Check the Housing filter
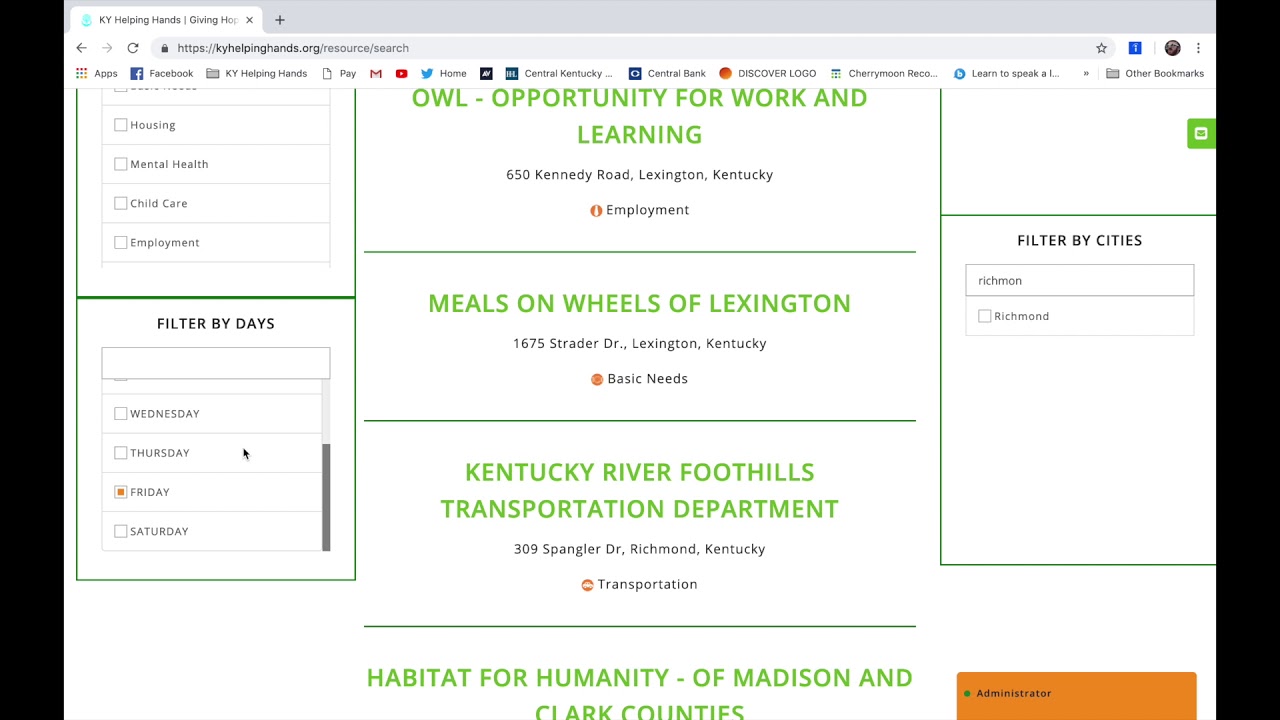The width and height of the screenshot is (1280, 720). pyautogui.click(x=121, y=125)
